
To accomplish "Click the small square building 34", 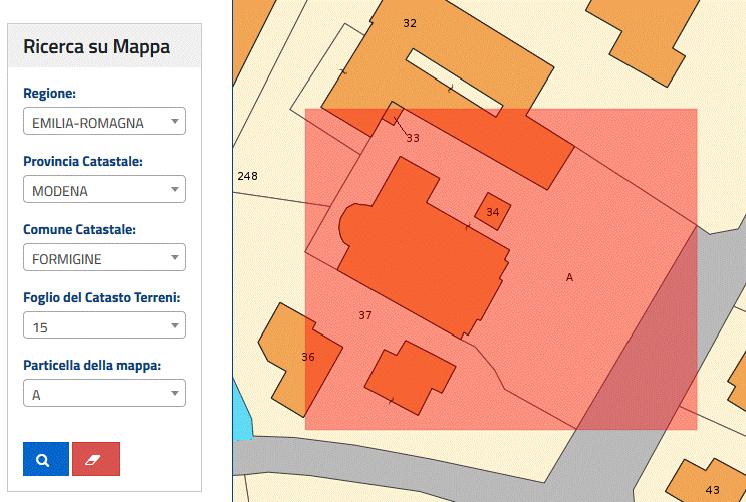I will pyautogui.click(x=493, y=211).
